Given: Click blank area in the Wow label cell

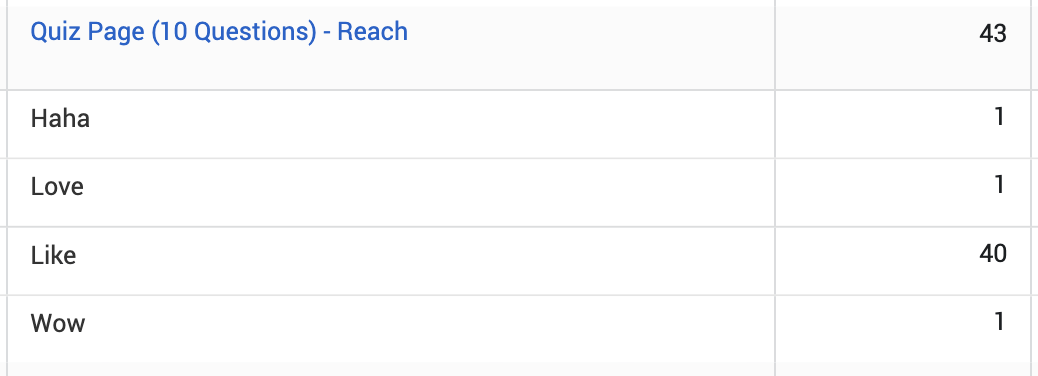Looking at the screenshot, I should coord(430,329).
